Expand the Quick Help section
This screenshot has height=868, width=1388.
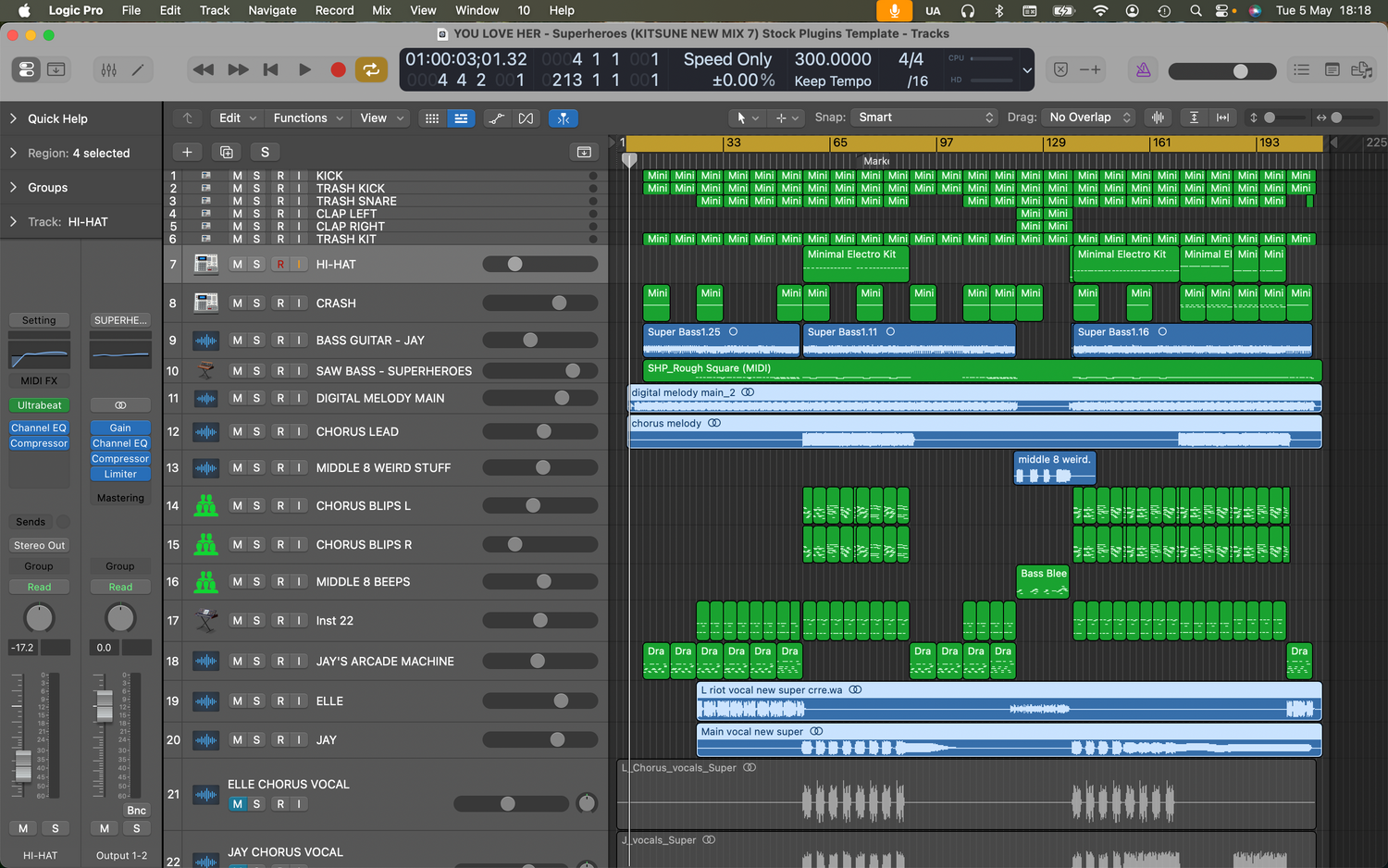[13, 118]
